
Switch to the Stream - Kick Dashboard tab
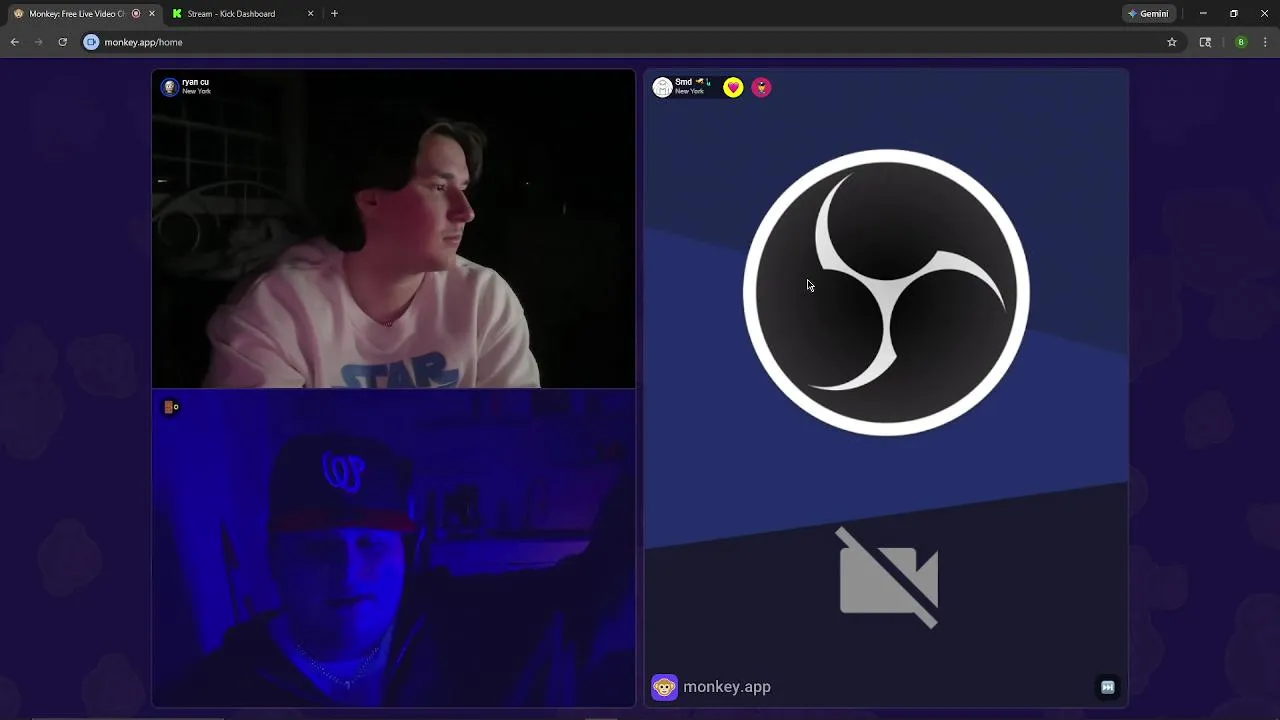(x=242, y=14)
